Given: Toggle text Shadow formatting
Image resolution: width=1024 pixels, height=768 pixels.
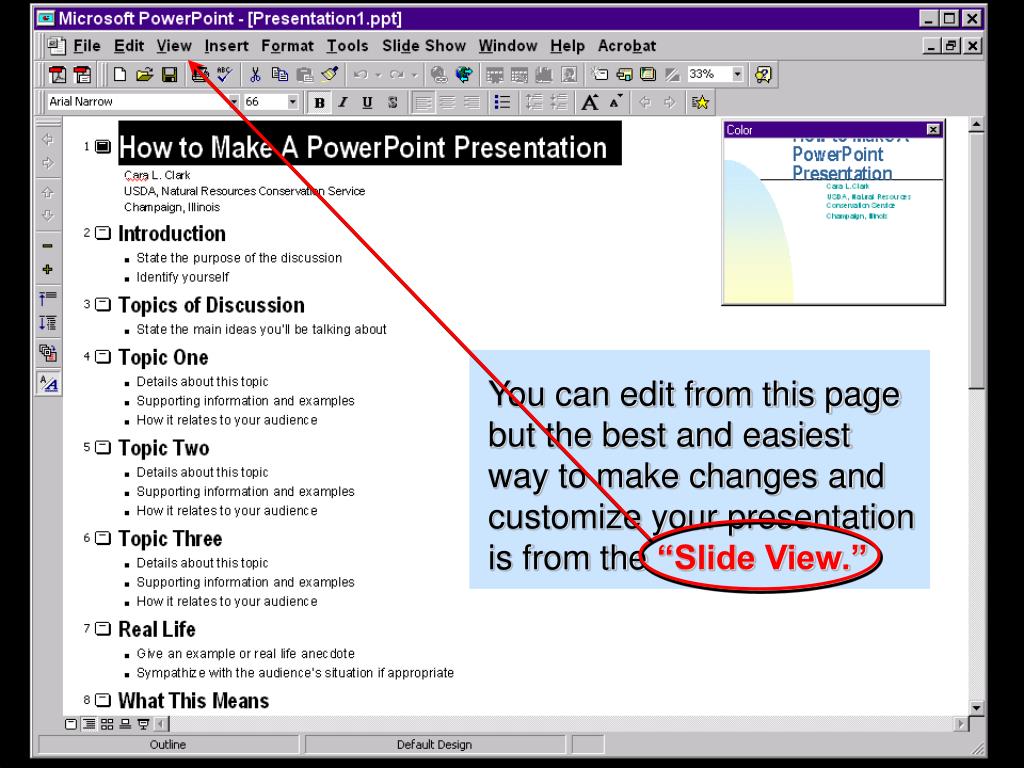Looking at the screenshot, I should [392, 103].
